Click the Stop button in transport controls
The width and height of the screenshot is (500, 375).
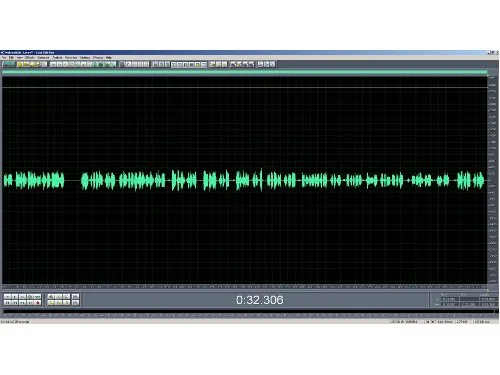coord(7,297)
